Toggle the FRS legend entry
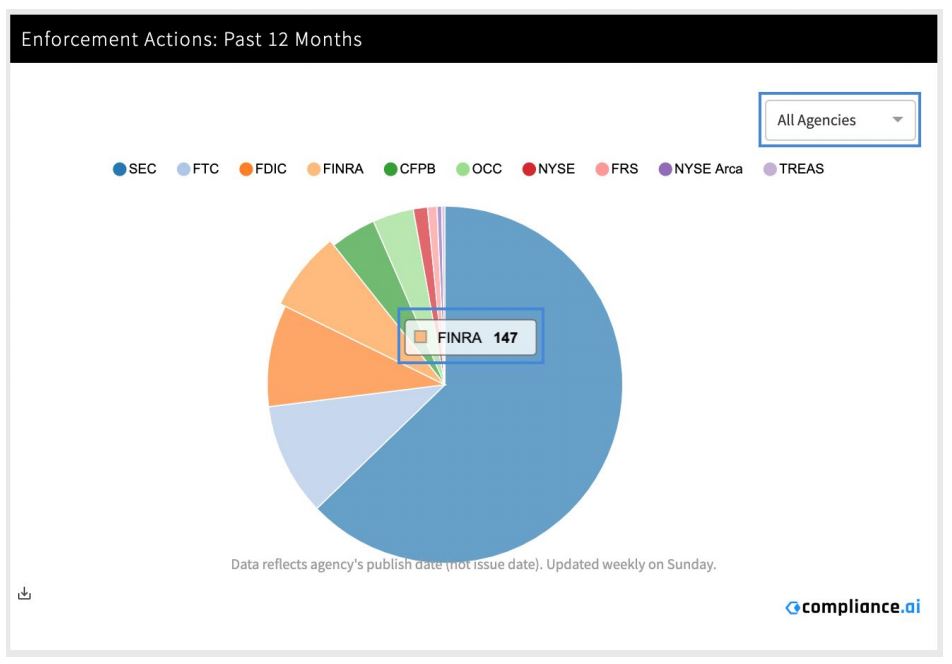This screenshot has height=664, width=952. (x=617, y=169)
